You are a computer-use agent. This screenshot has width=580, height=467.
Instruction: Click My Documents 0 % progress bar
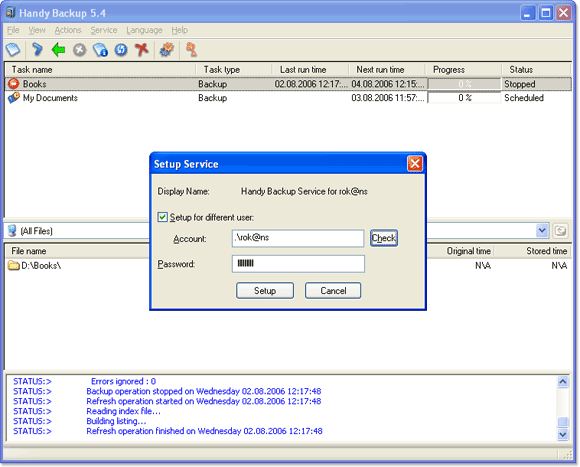[464, 98]
